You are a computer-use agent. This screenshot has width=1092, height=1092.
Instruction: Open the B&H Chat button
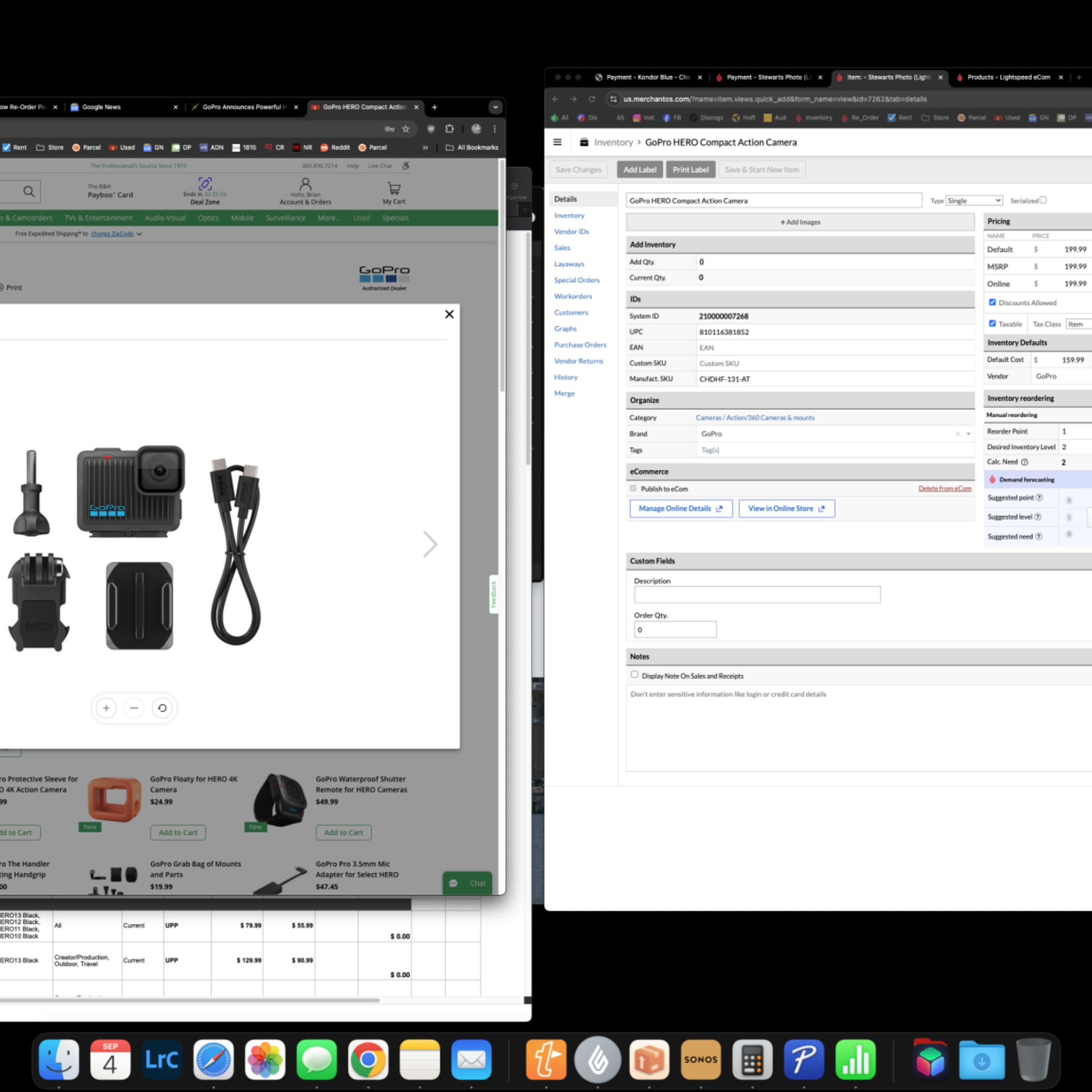tap(467, 883)
